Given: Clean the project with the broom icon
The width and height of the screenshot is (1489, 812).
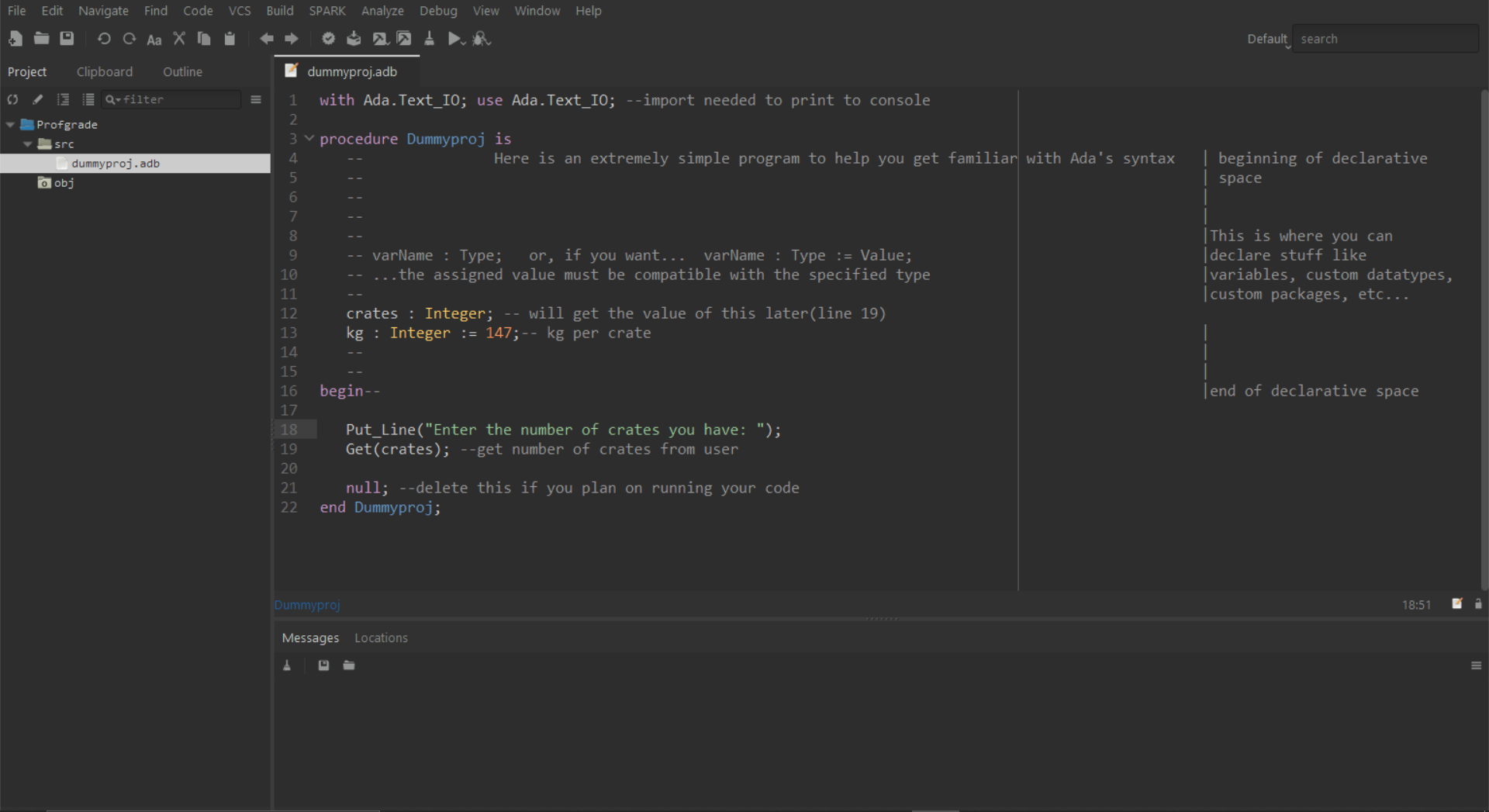Looking at the screenshot, I should click(x=429, y=39).
